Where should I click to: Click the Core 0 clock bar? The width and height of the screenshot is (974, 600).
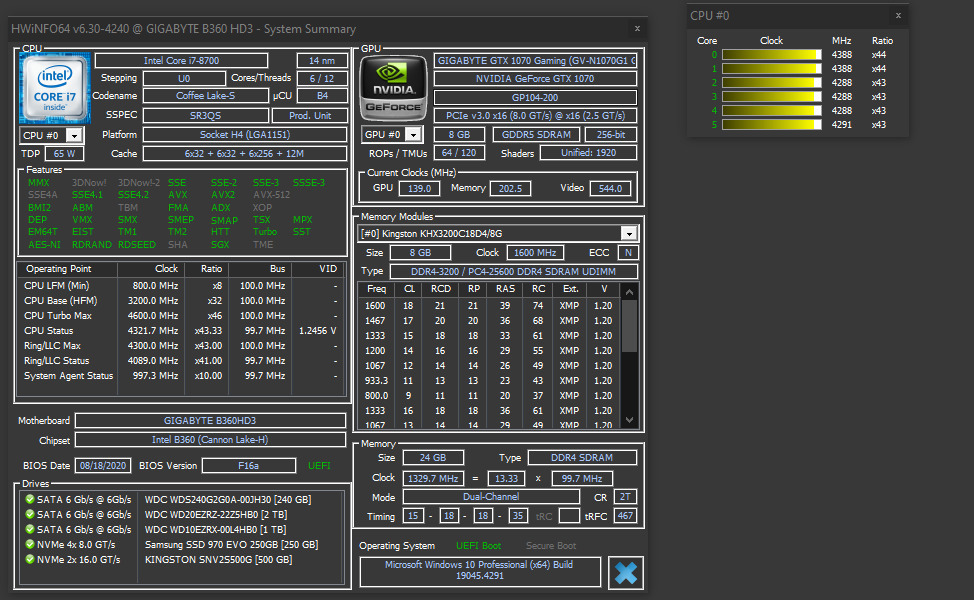pyautogui.click(x=771, y=55)
